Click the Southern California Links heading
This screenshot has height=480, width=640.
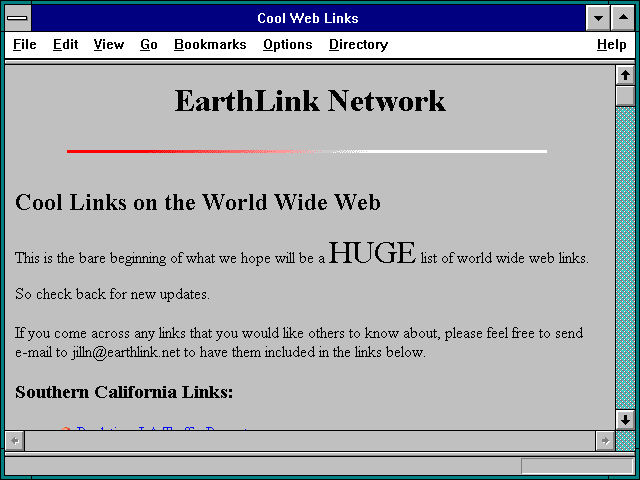[124, 392]
